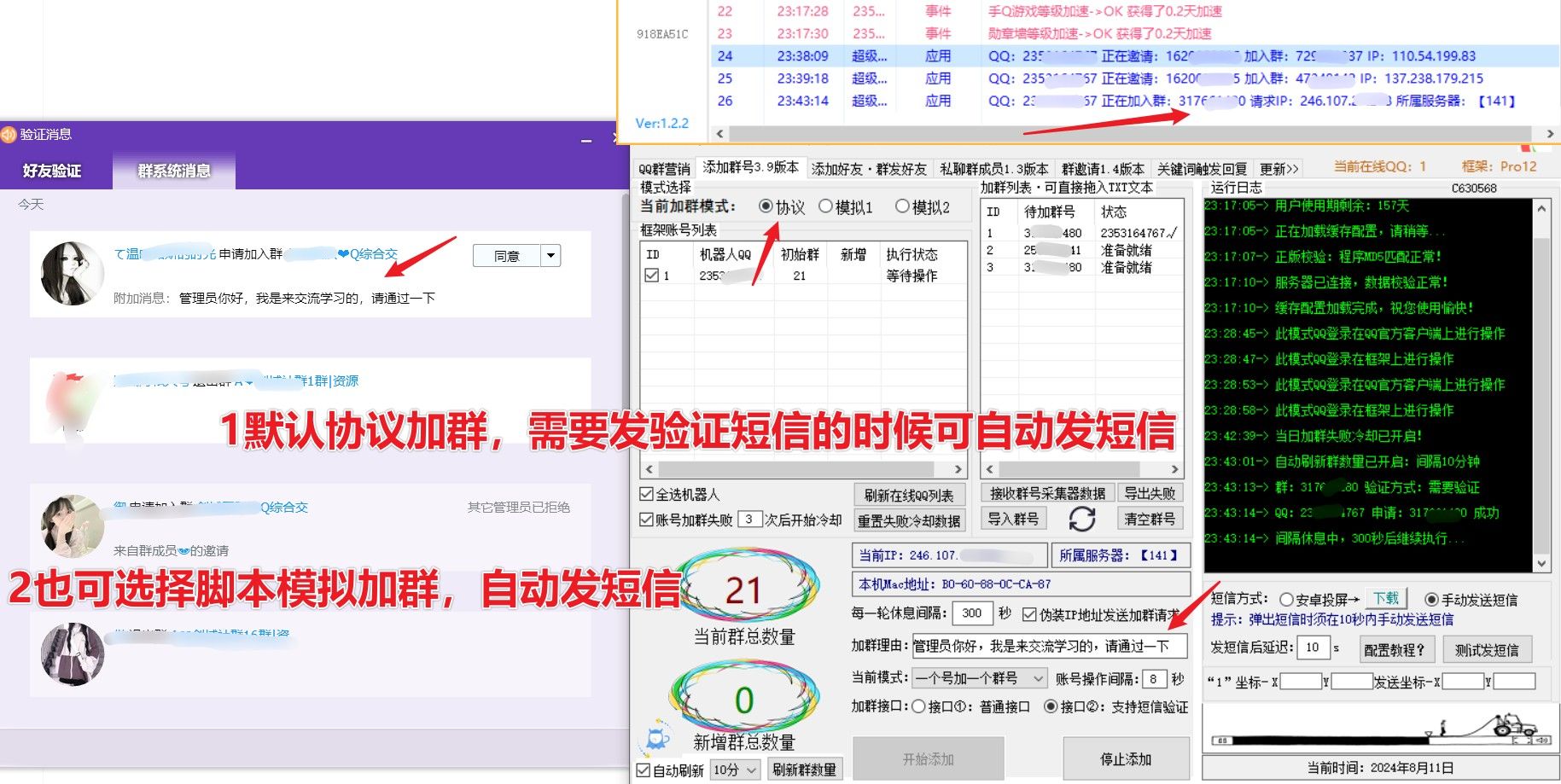Toggle the robot row 1 checkbox
This screenshot has width=1561, height=784.
pos(652,276)
